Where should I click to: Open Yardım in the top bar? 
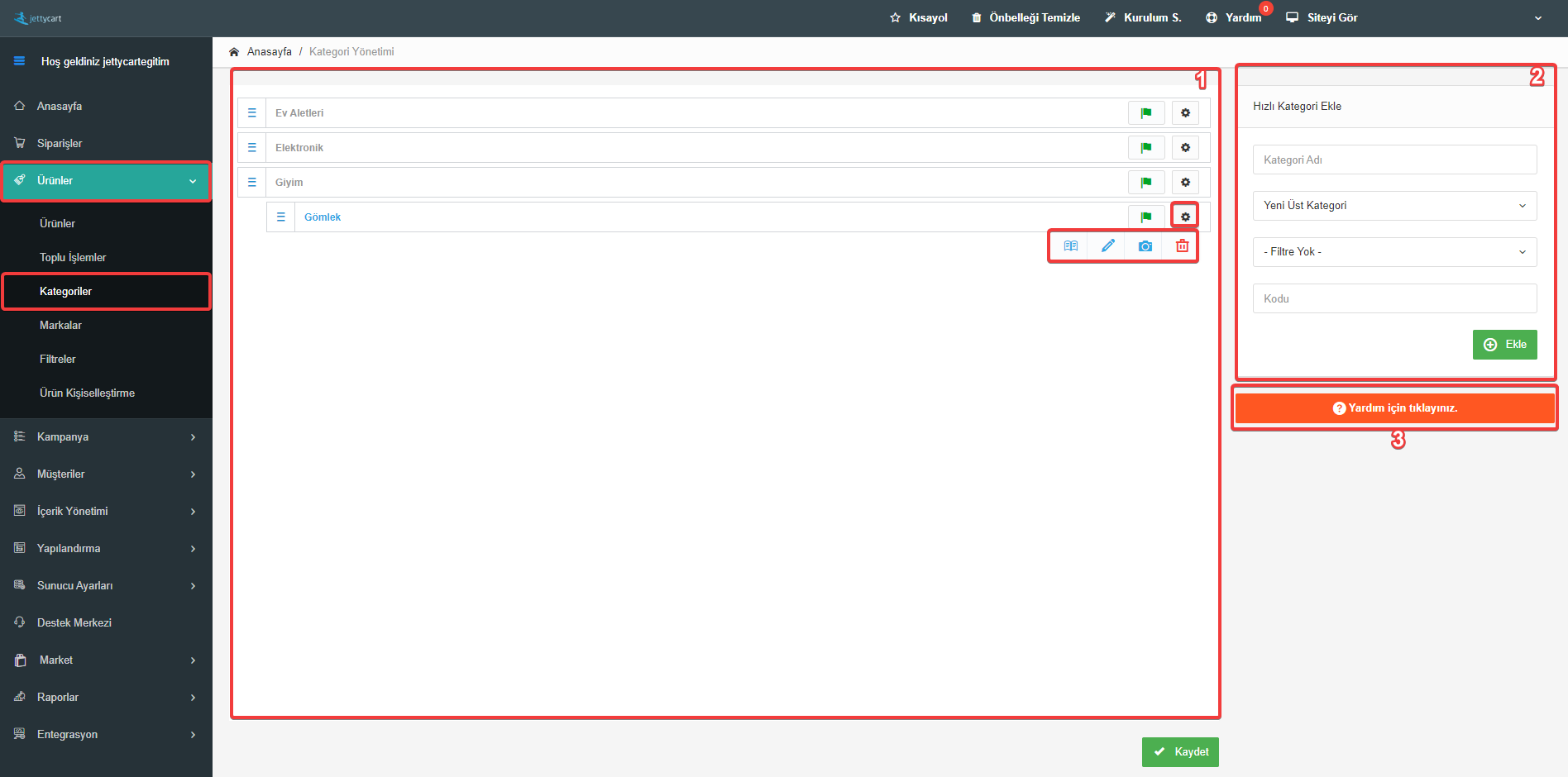coord(1234,18)
